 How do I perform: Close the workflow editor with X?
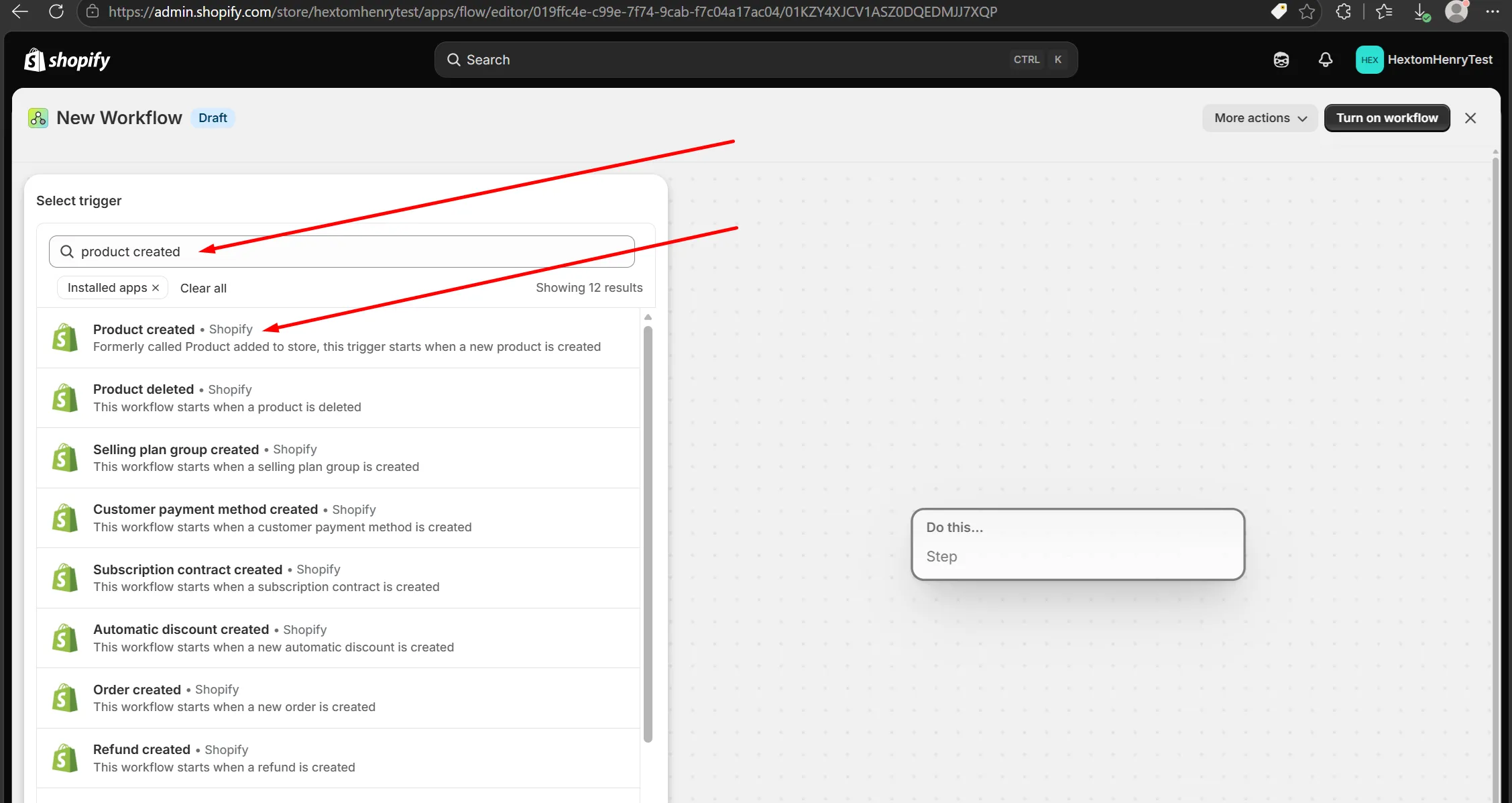point(1470,118)
